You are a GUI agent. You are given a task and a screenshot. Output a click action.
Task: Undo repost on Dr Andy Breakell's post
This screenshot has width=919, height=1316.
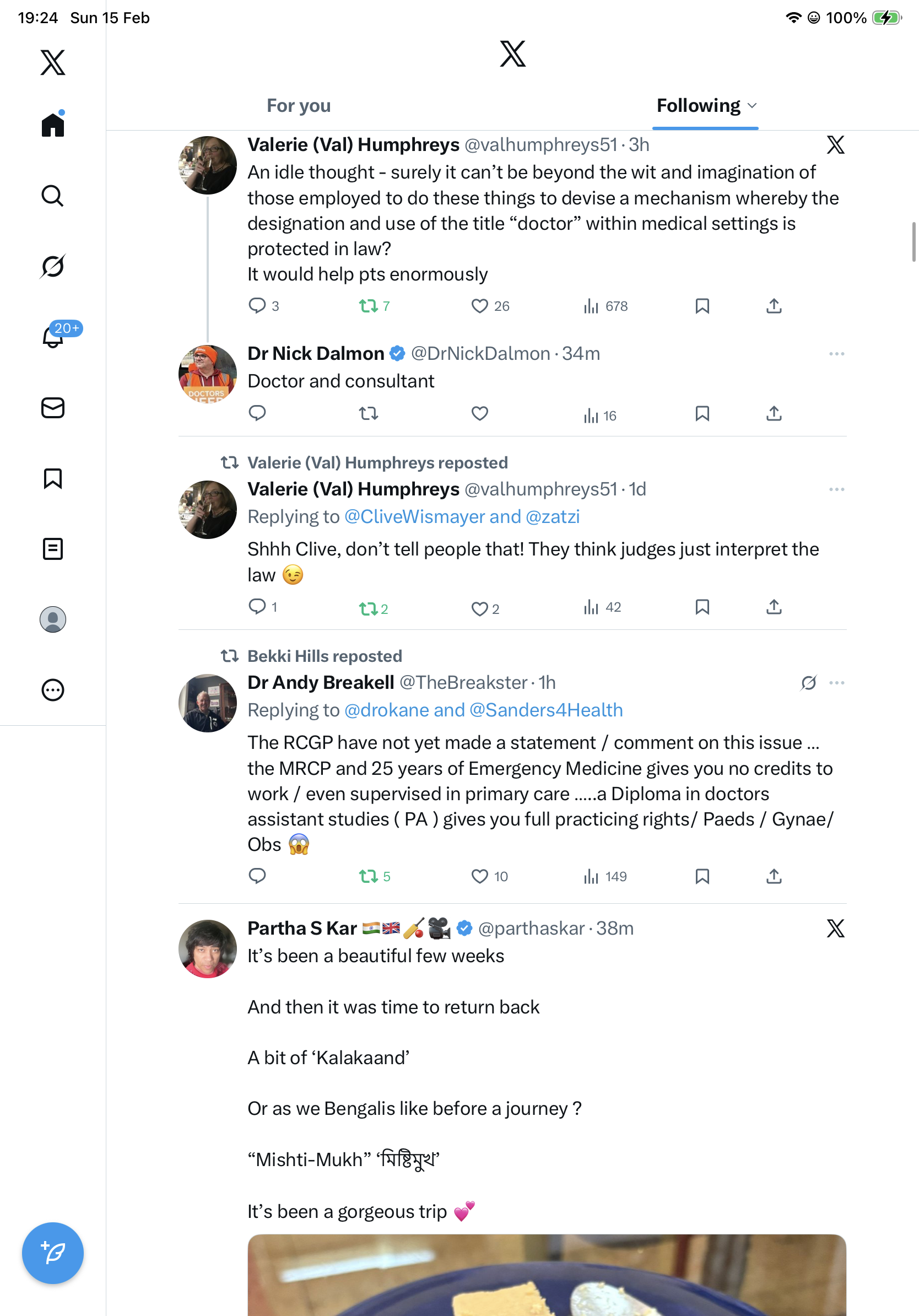tap(369, 876)
